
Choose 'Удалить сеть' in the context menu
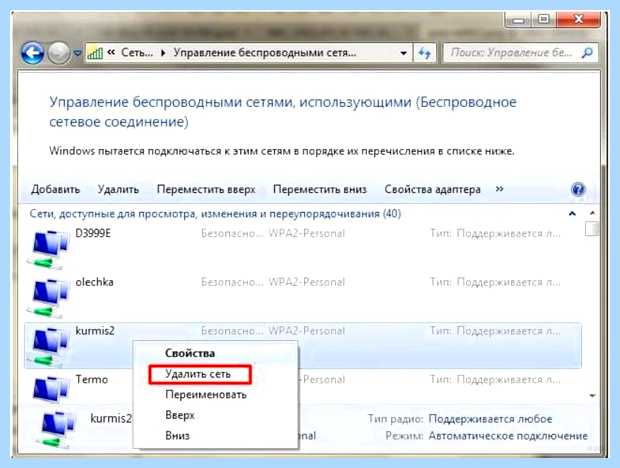point(198,374)
